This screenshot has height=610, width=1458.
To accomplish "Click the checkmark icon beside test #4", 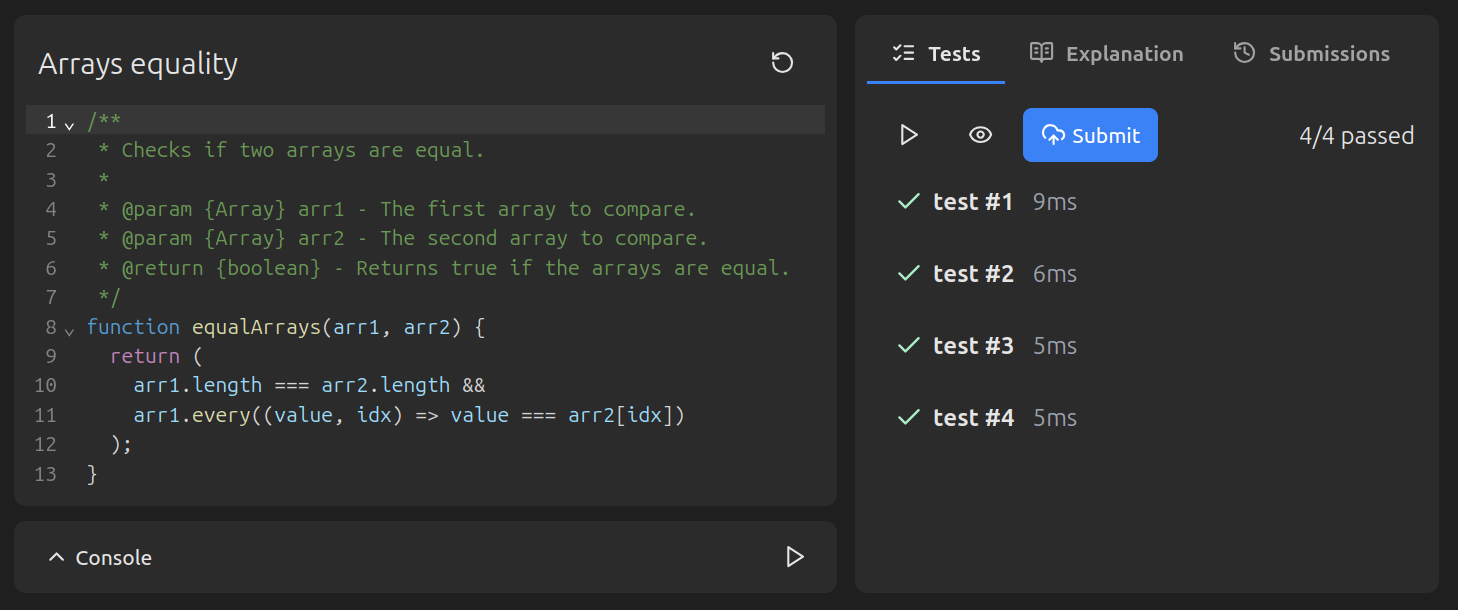I will pos(908,417).
